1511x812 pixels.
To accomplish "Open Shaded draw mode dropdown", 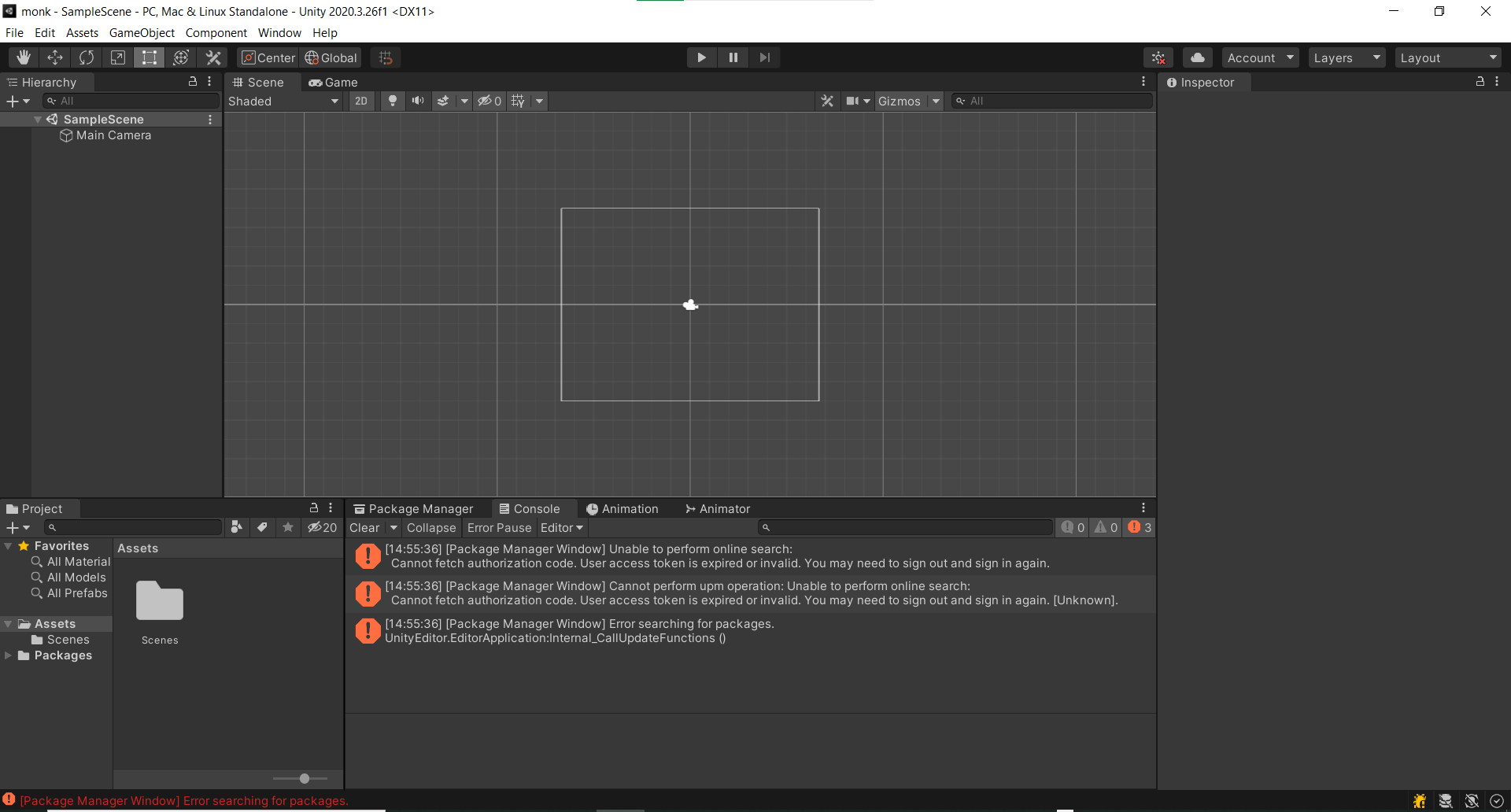I will click(x=283, y=101).
